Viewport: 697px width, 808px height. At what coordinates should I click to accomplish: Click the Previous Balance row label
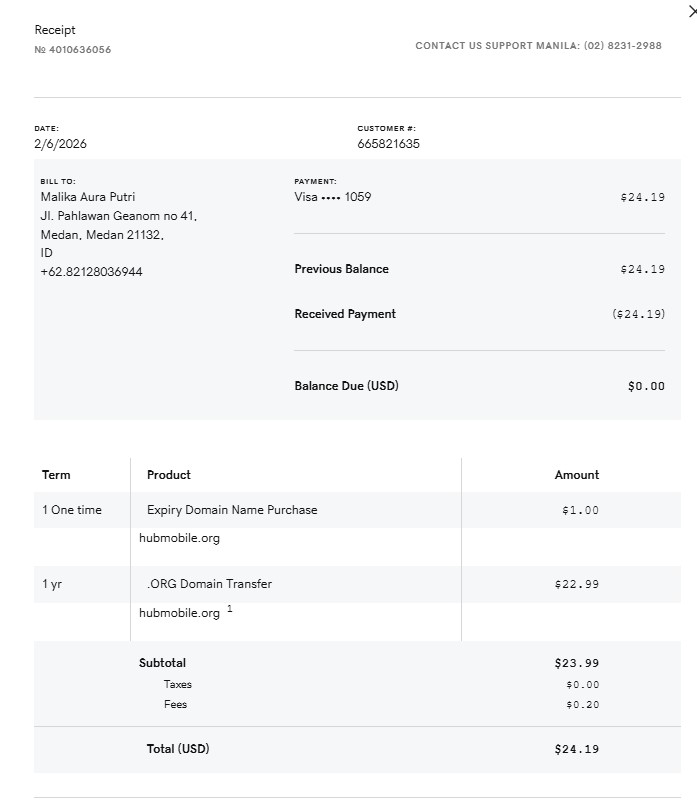coord(341,269)
